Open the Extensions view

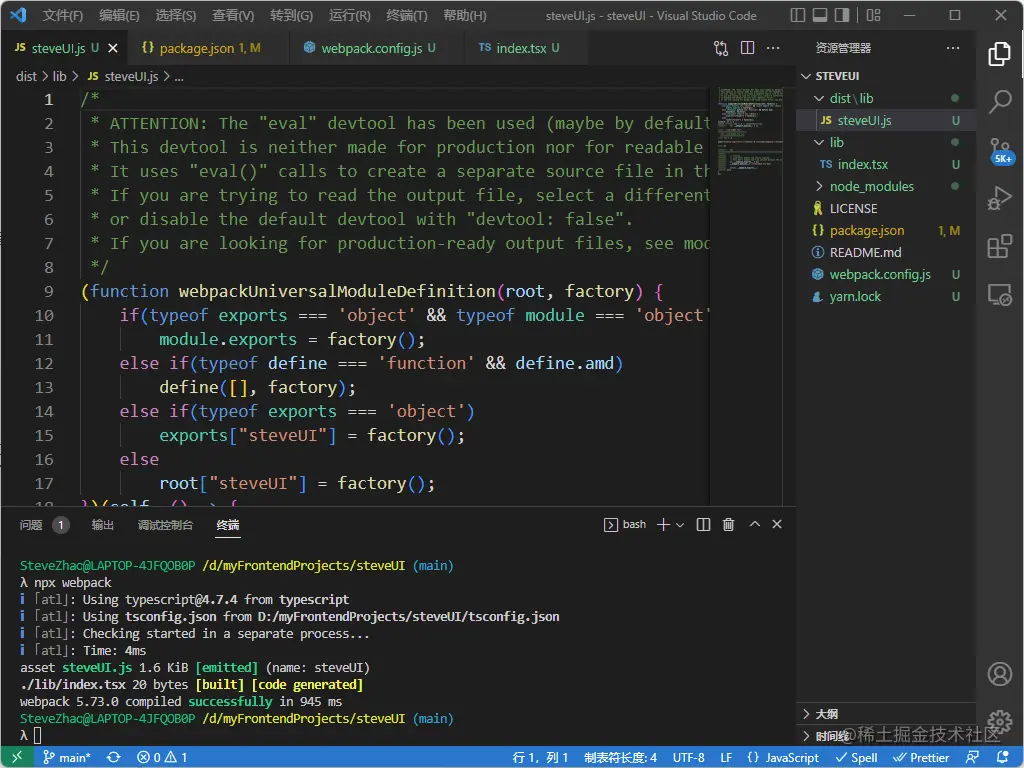point(999,246)
